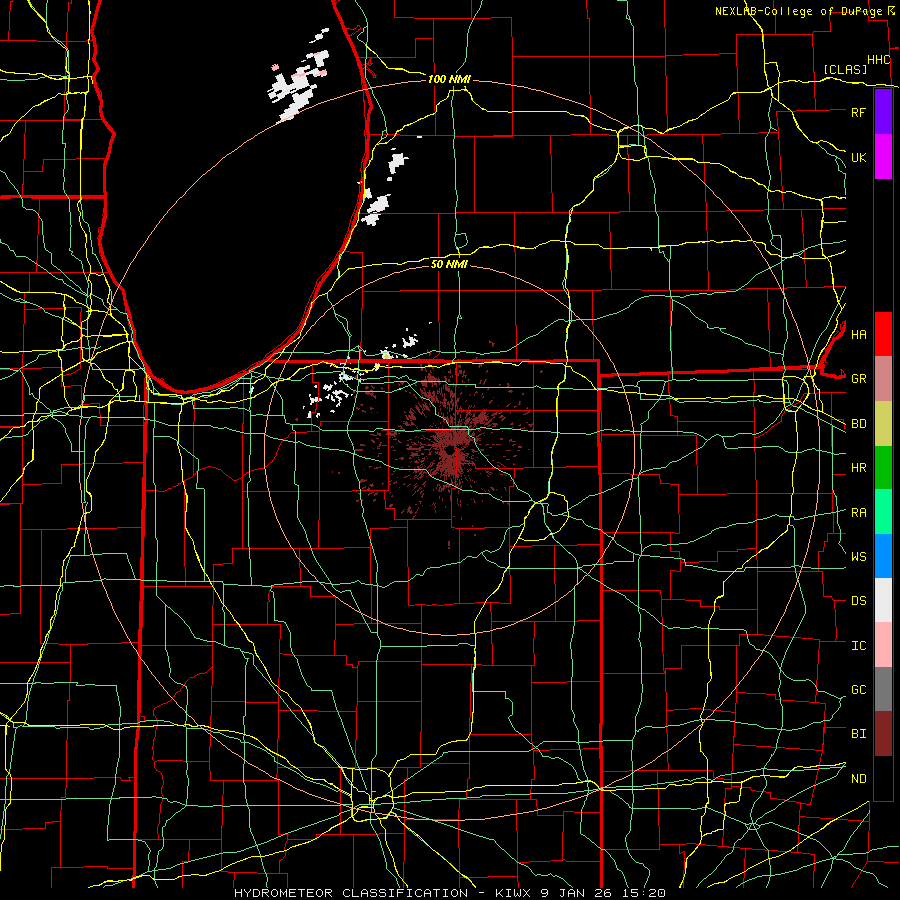
Task: Click the yellow BD legend color swatch
Action: (x=883, y=424)
